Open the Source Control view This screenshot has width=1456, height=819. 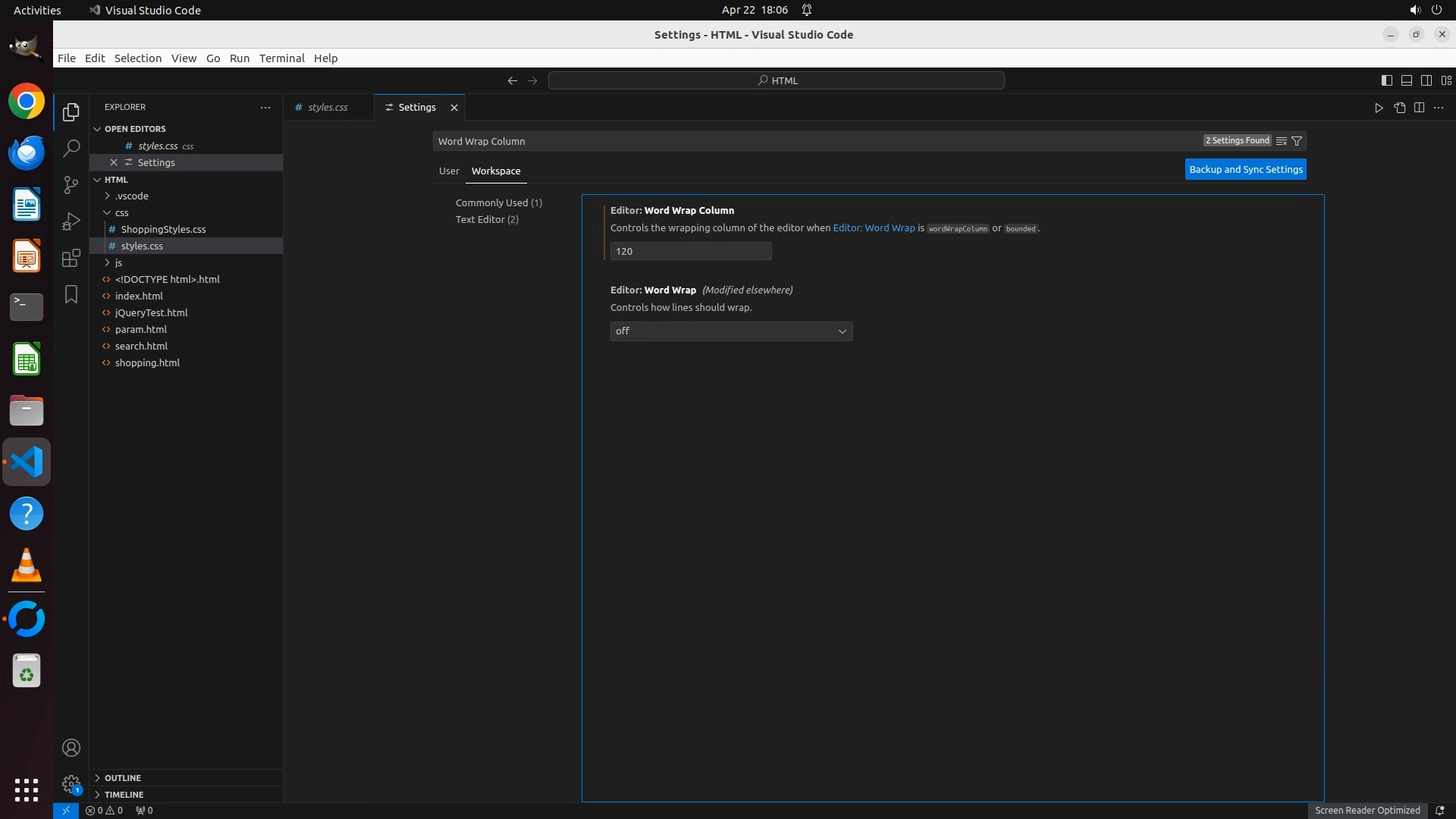(71, 185)
